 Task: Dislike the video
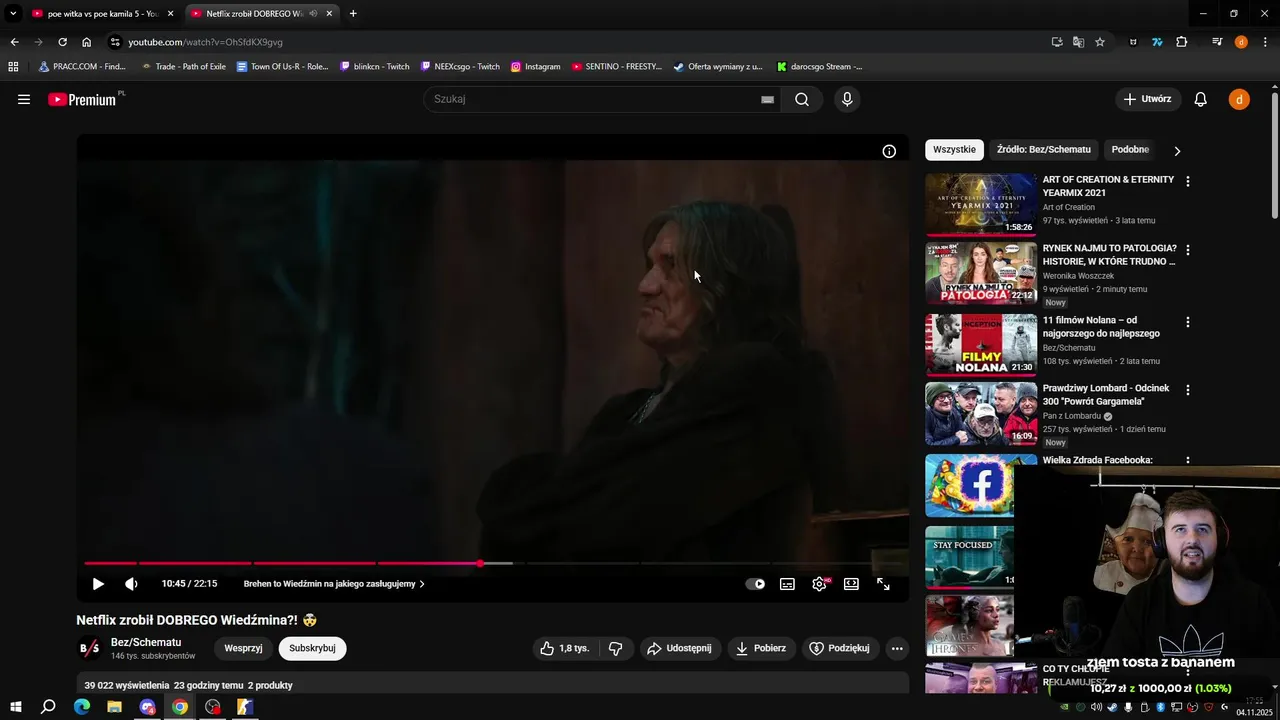(615, 648)
